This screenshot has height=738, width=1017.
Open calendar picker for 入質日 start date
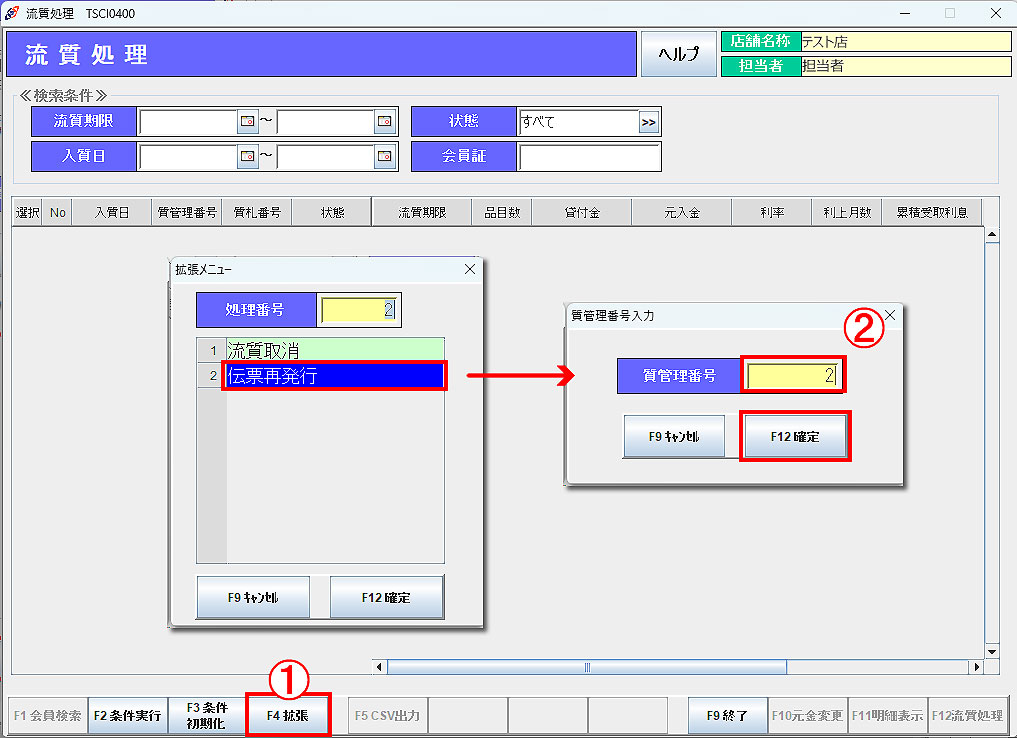(x=247, y=156)
